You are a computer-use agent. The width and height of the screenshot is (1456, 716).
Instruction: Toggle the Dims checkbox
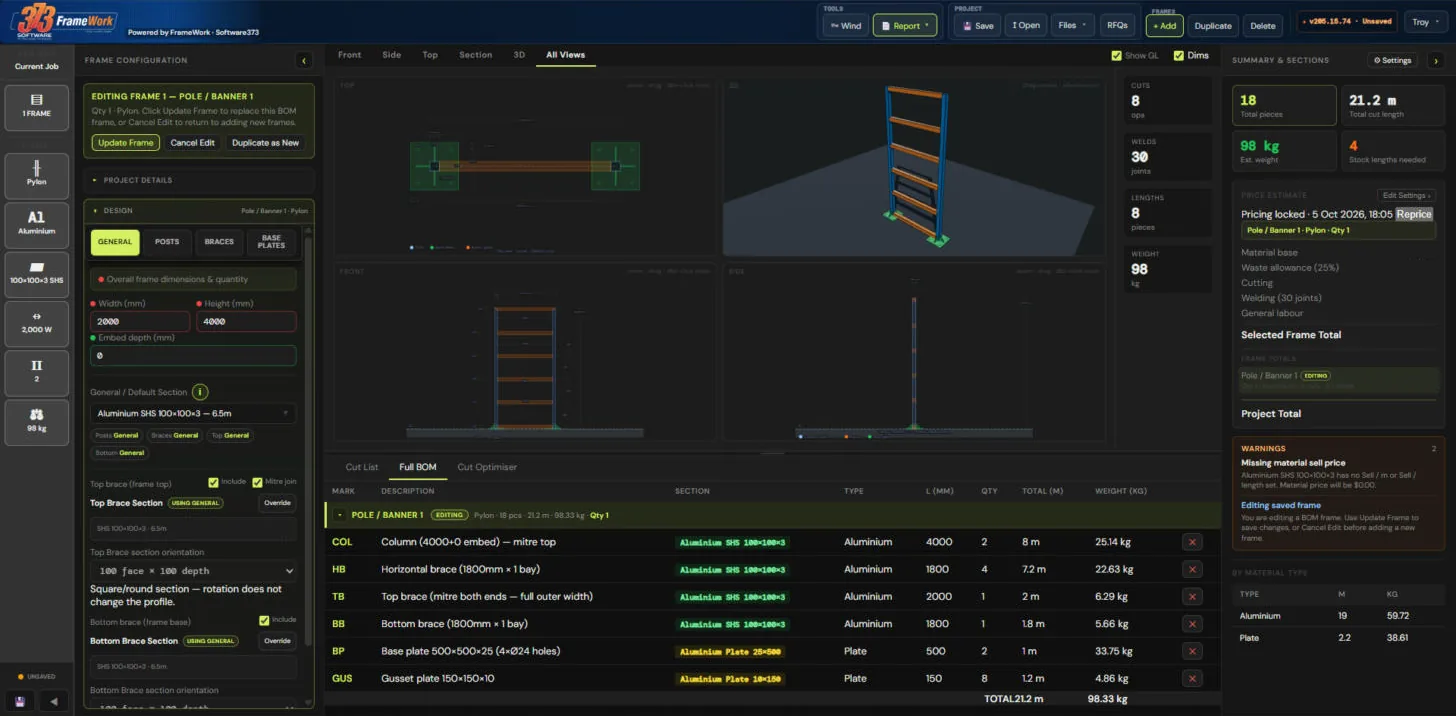pyautogui.click(x=1178, y=56)
